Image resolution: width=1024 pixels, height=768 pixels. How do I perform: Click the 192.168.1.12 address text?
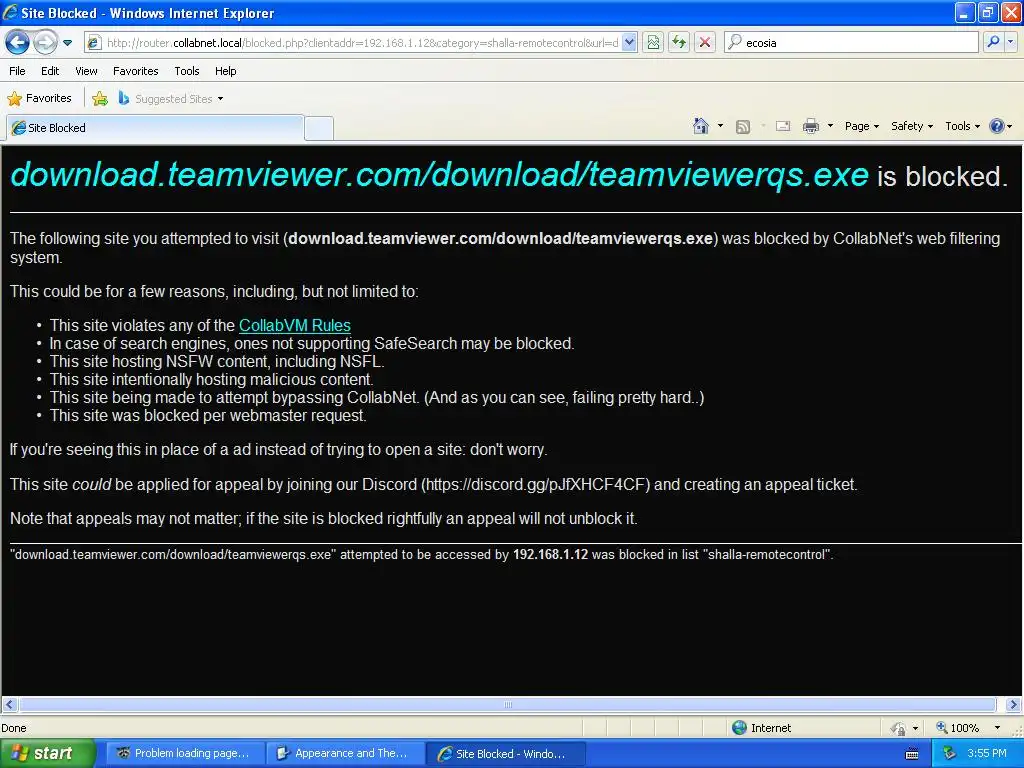click(x=551, y=554)
